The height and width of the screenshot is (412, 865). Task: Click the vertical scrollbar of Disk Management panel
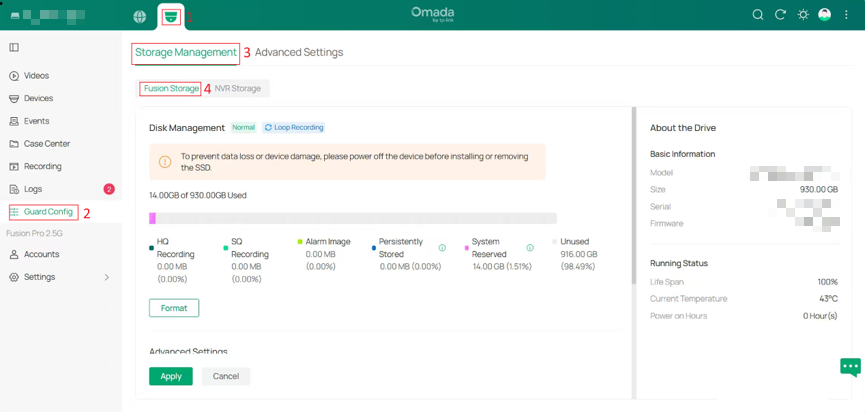click(x=634, y=196)
